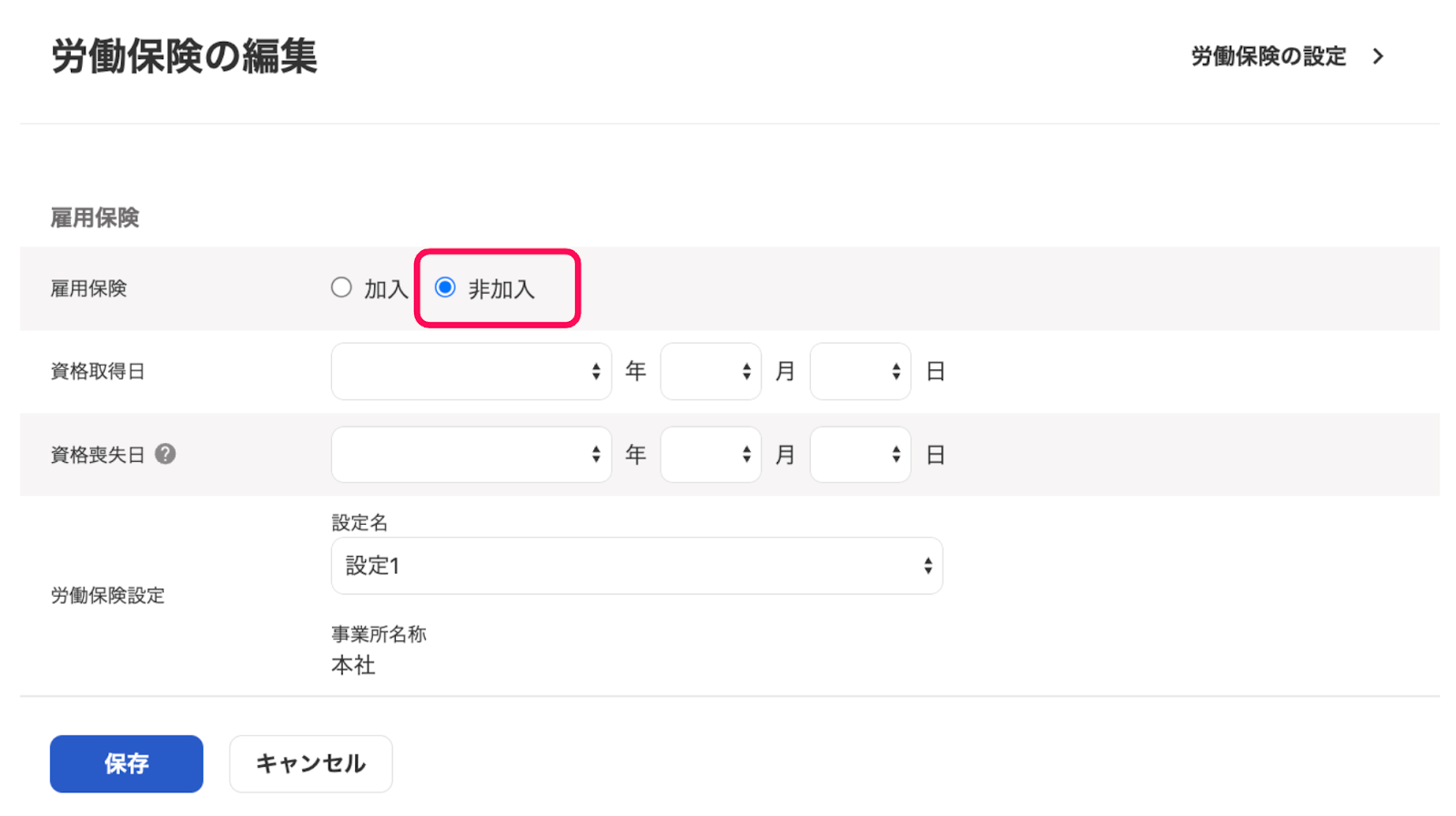Click the question mark help icon beside 資格喪失日
This screenshot has height=816, width=1456.
click(165, 454)
